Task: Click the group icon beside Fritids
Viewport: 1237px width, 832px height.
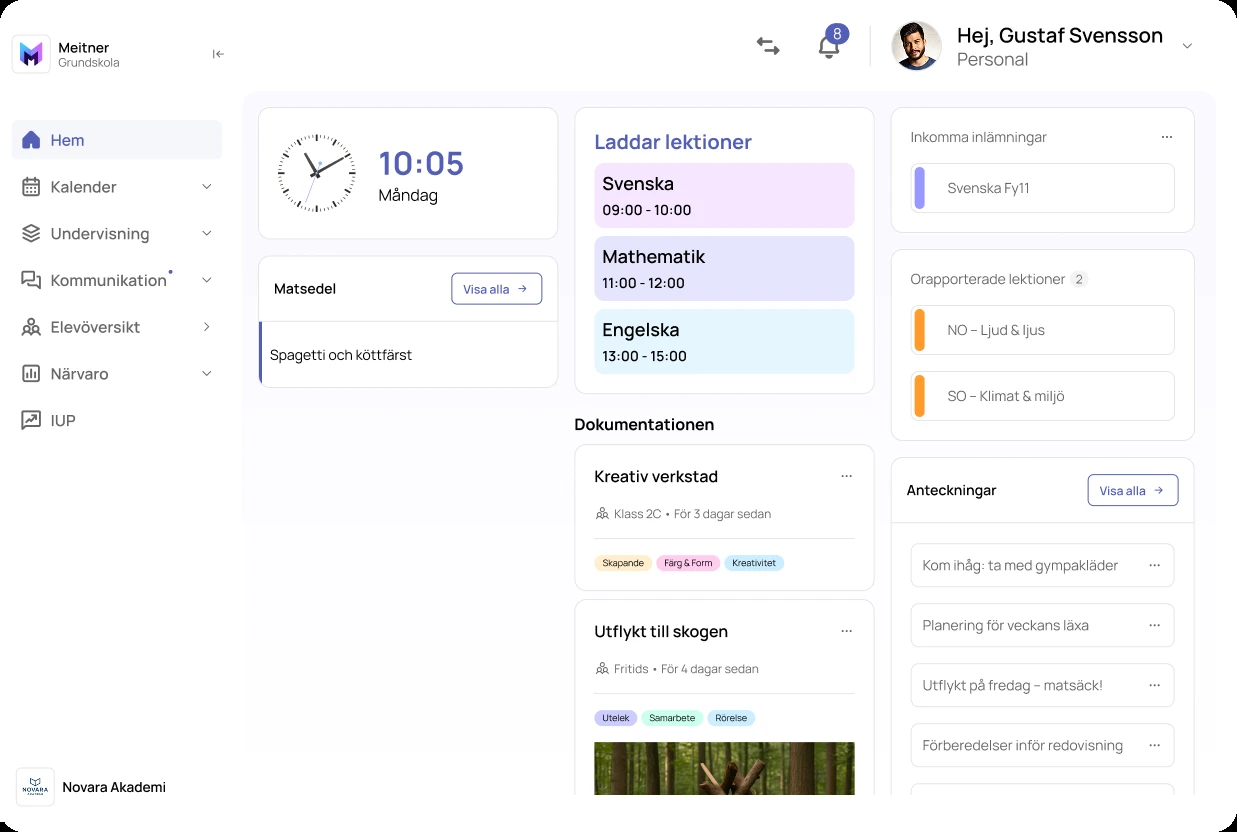Action: click(x=602, y=669)
